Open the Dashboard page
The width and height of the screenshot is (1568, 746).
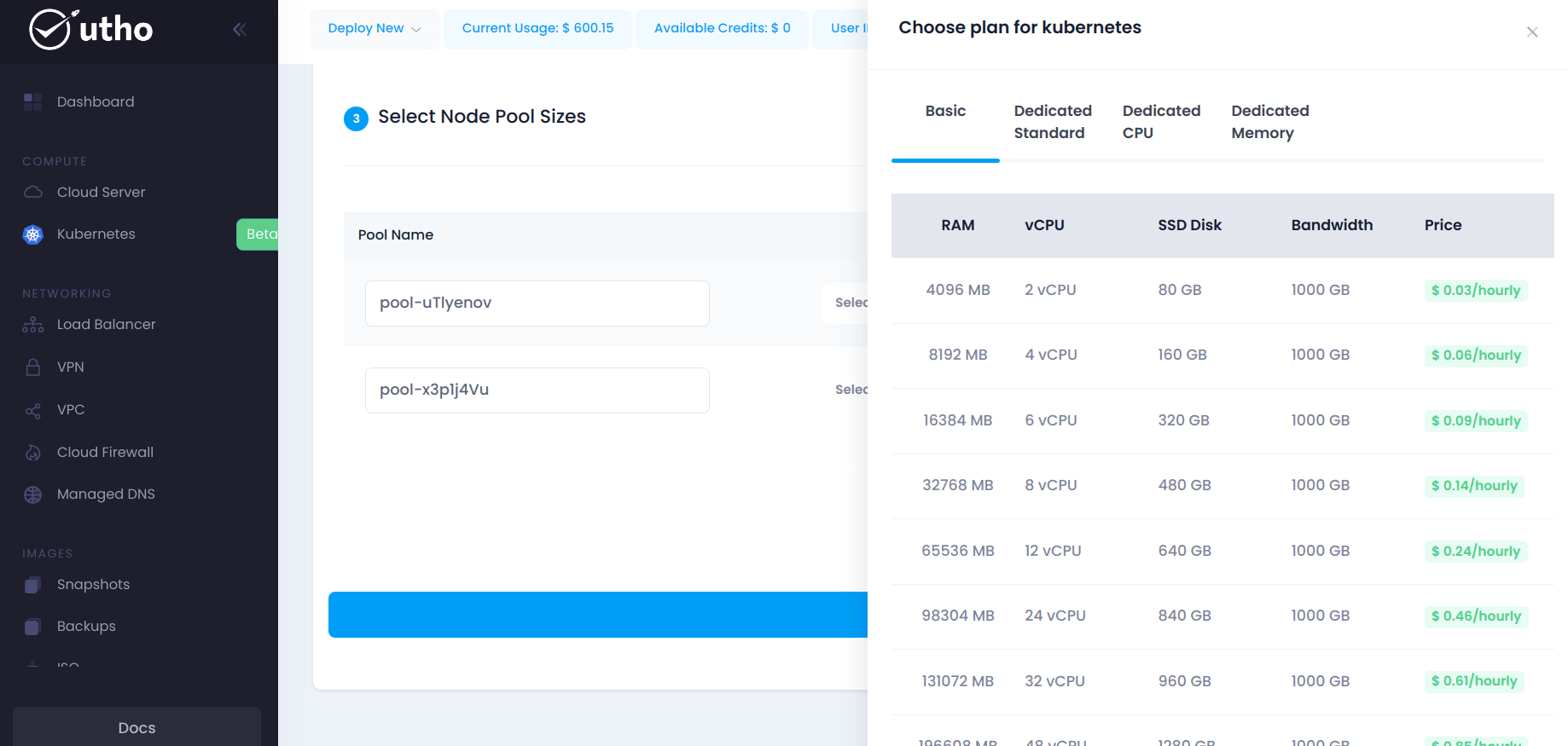click(96, 102)
